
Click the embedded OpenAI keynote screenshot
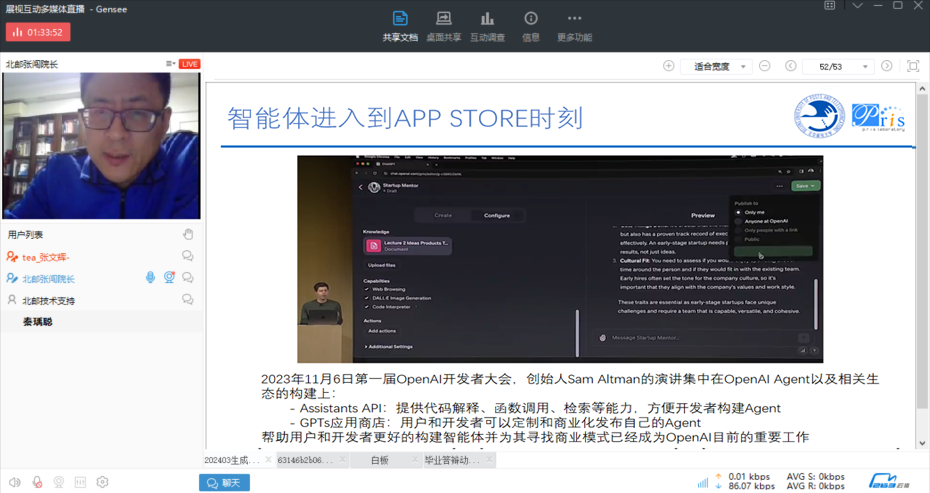pos(560,259)
